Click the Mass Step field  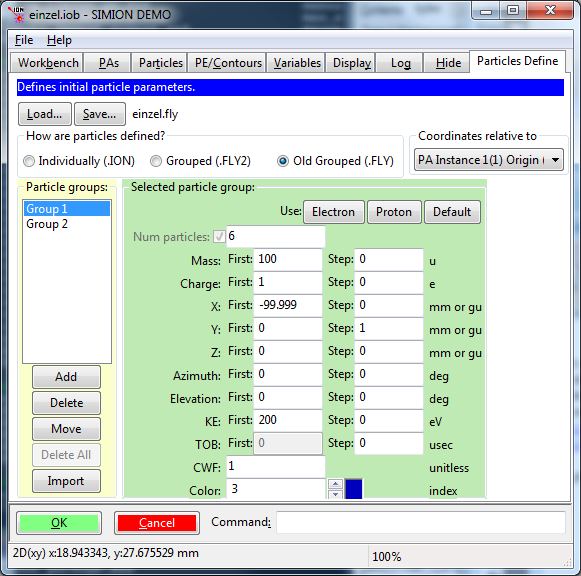[x=389, y=259]
